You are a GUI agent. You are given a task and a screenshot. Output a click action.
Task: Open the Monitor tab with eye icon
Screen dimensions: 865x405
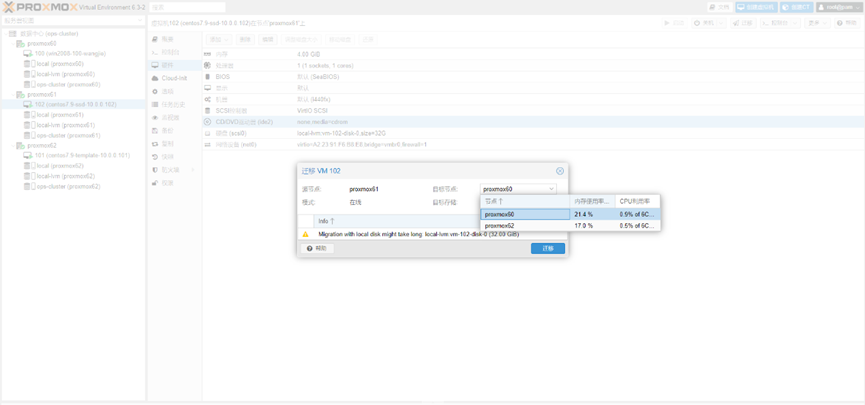pos(174,118)
